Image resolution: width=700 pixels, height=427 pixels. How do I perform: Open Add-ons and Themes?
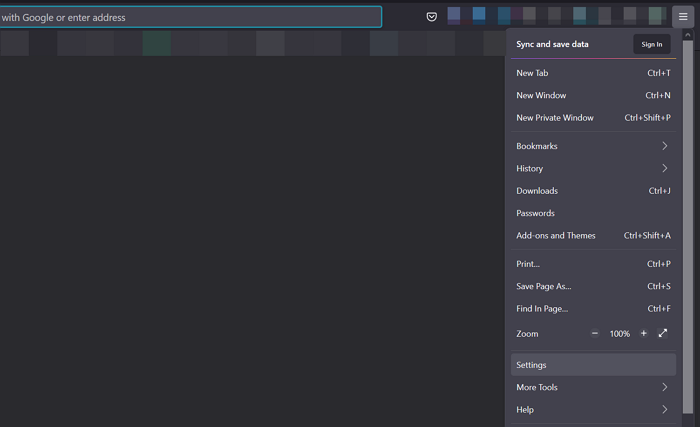pos(593,235)
